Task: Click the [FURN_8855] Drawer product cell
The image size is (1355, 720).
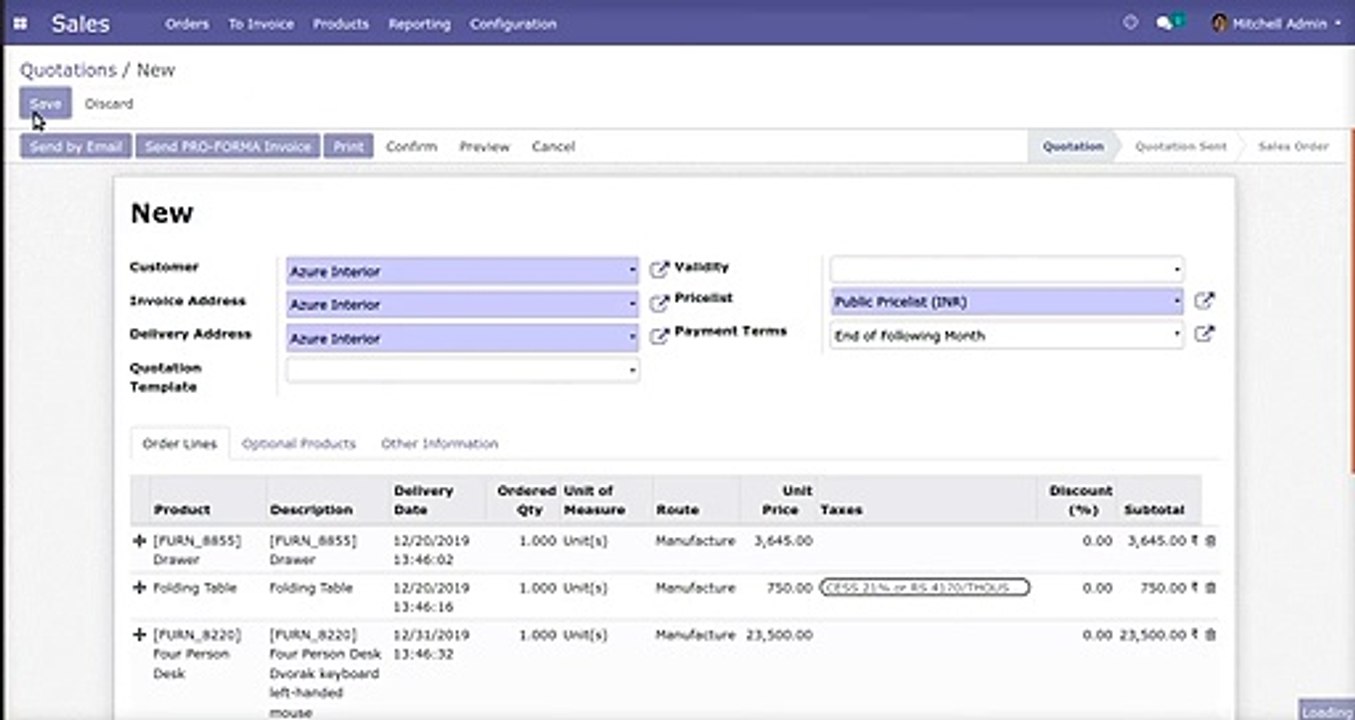Action: tap(197, 550)
